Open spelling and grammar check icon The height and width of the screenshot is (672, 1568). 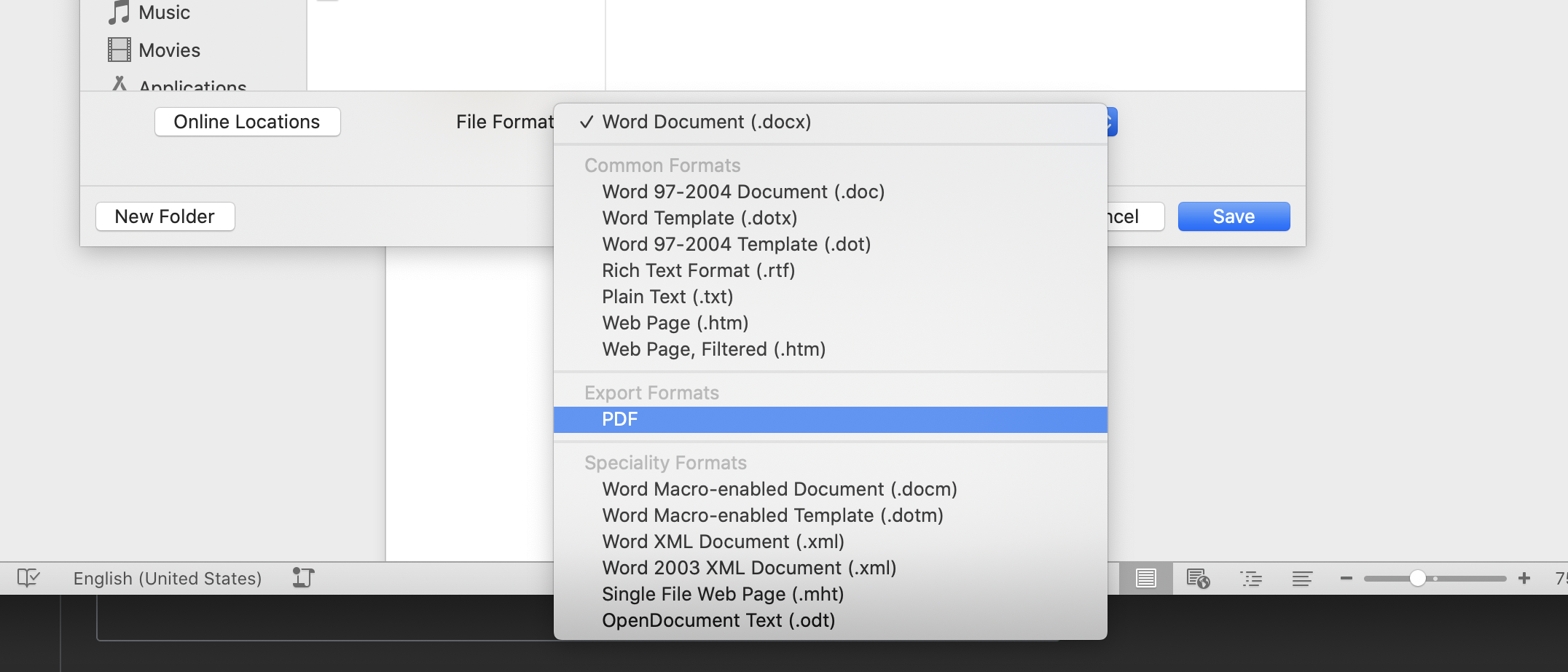[x=28, y=578]
